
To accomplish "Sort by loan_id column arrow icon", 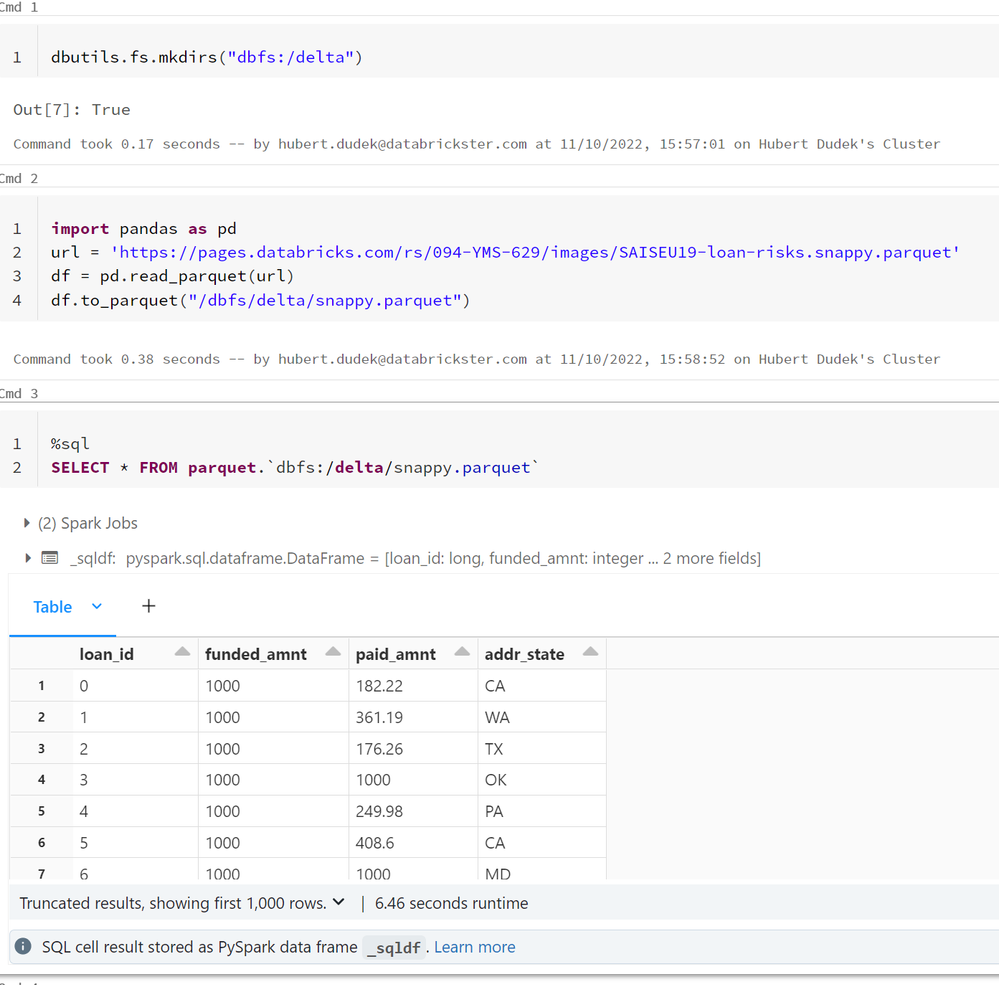I will [182, 653].
